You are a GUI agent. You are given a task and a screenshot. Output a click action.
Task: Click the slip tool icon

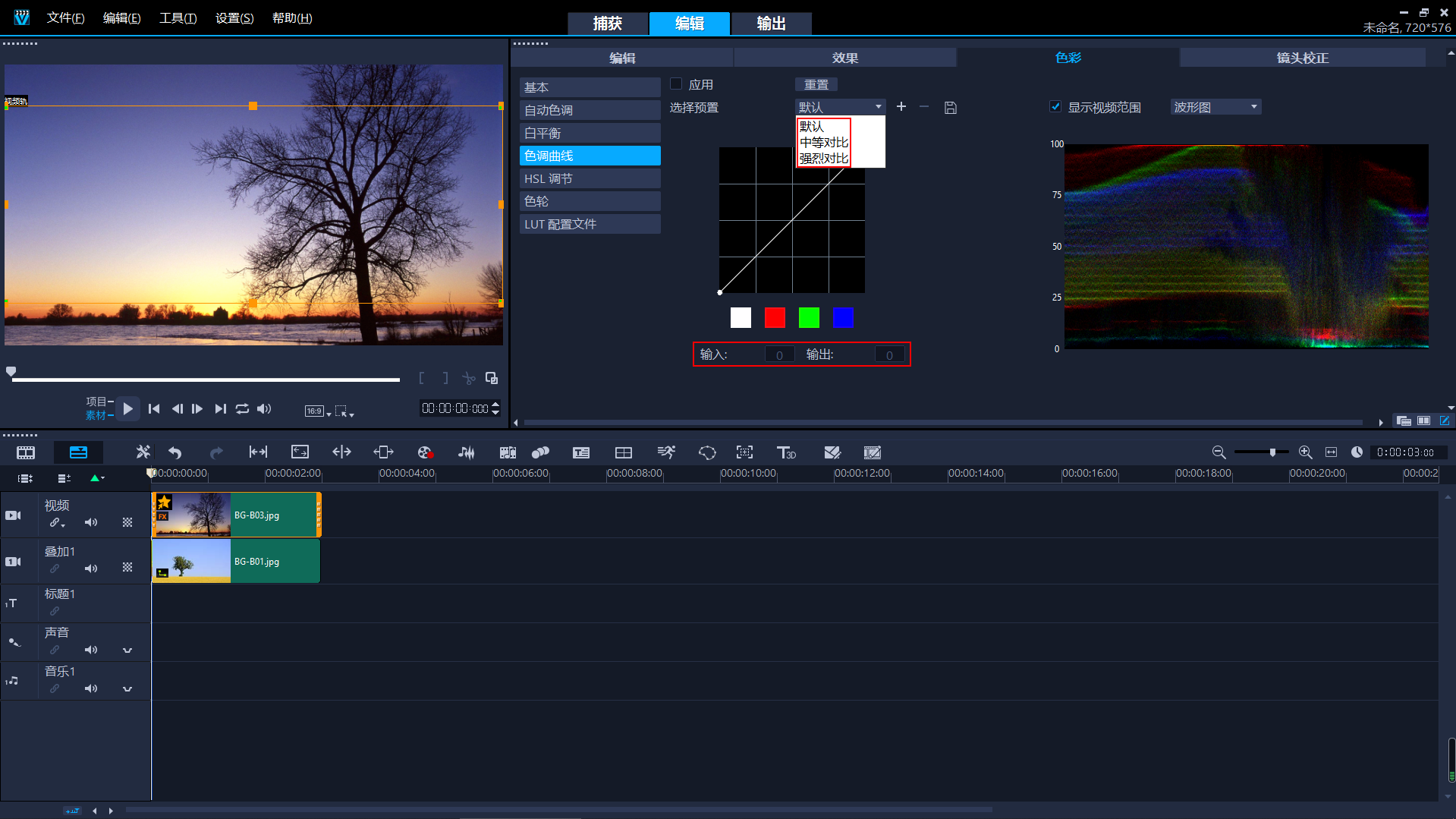tap(258, 452)
